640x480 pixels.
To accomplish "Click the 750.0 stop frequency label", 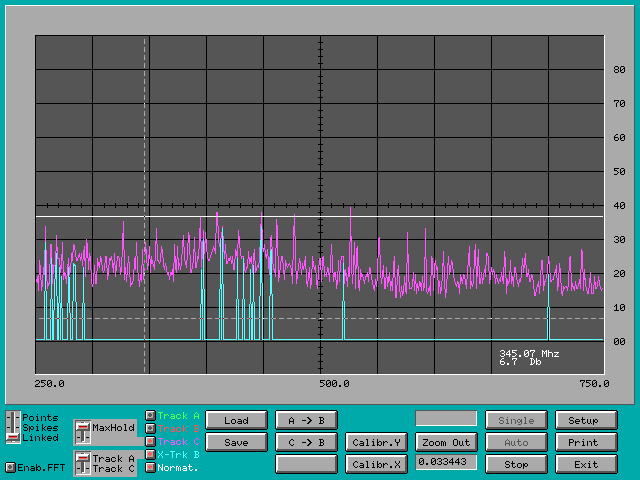I will click(594, 384).
